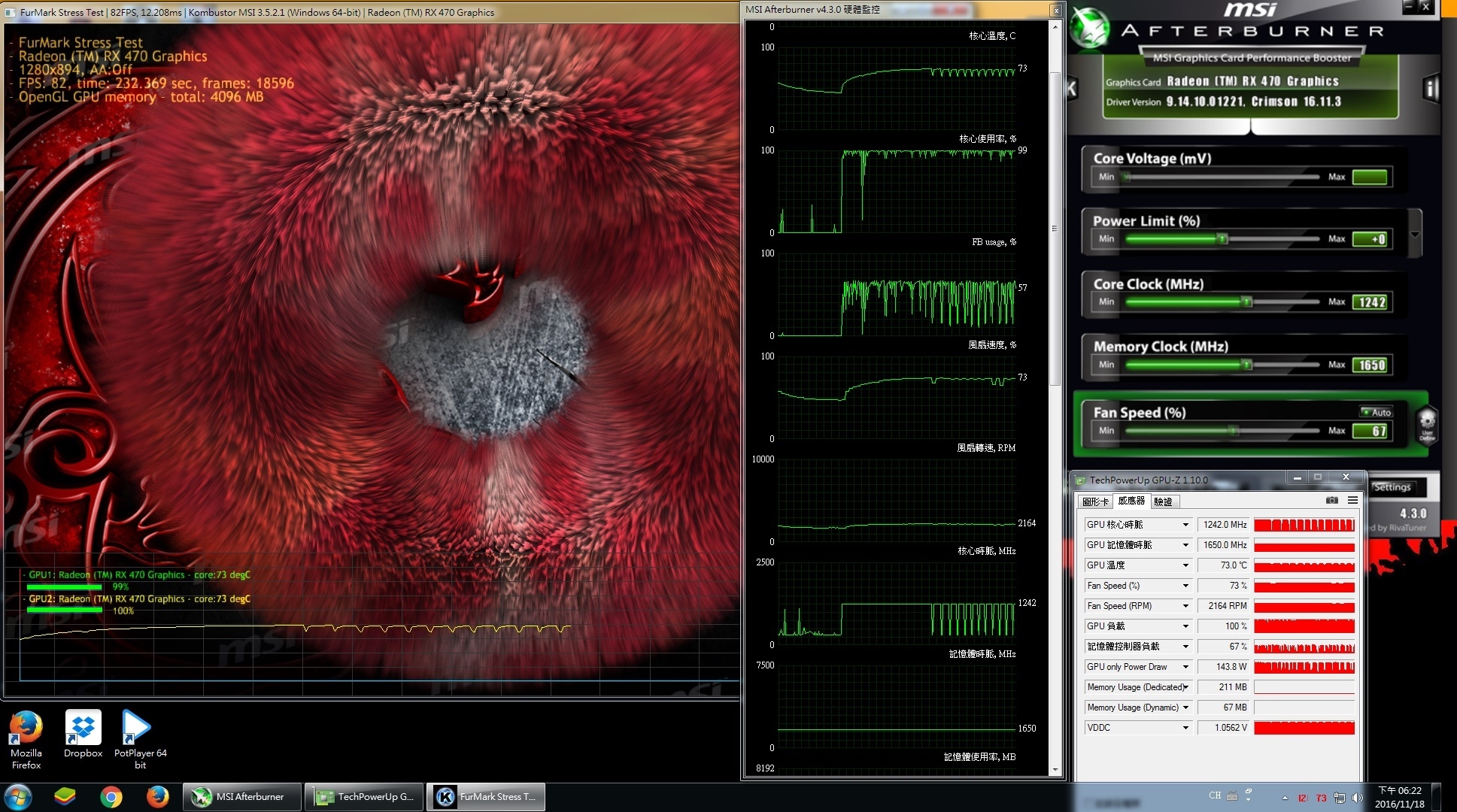This screenshot has width=1457, height=812.
Task: Open Mozilla Firefox desktop shortcut
Action: click(x=26, y=740)
